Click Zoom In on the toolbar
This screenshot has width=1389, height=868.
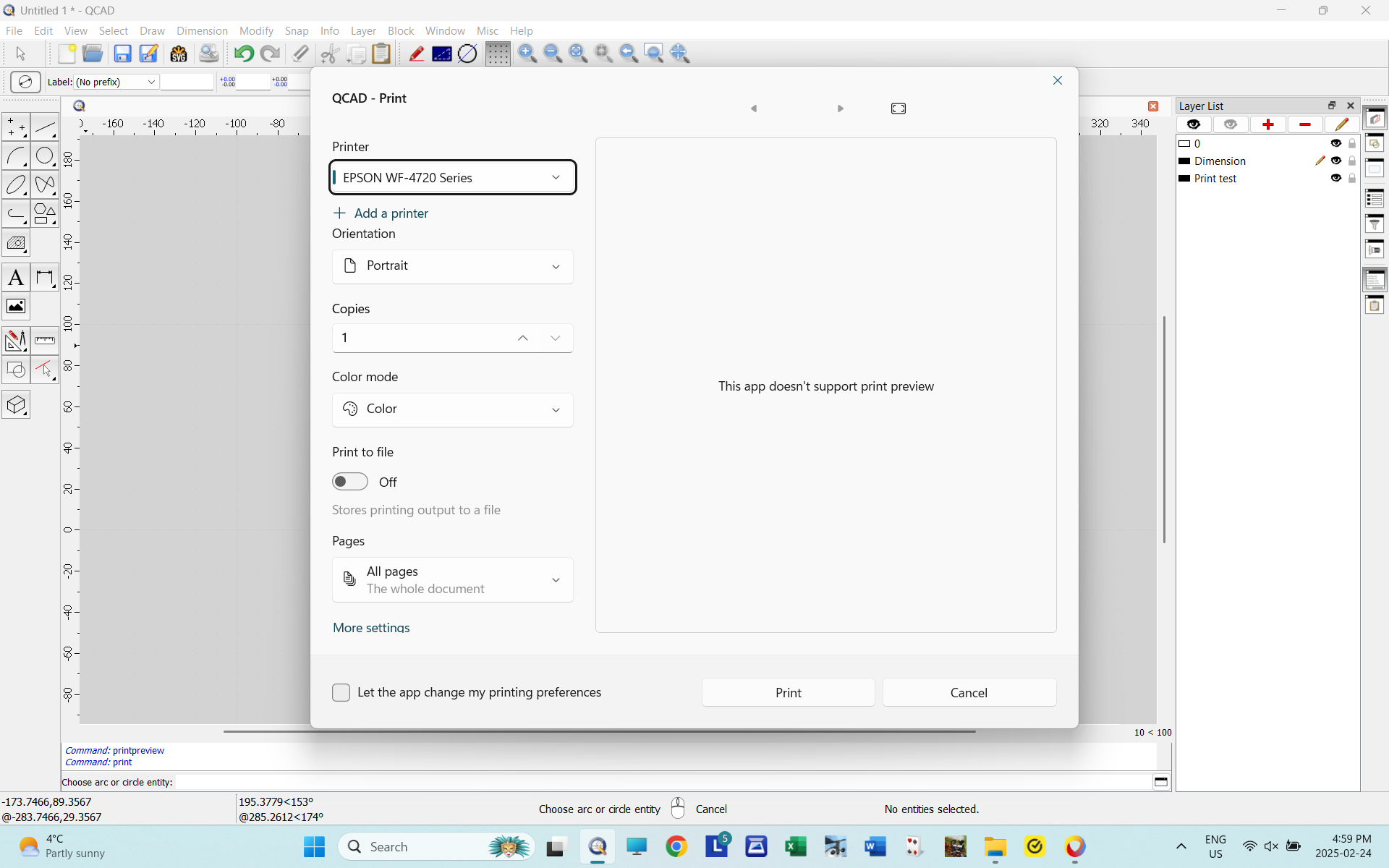[527, 53]
